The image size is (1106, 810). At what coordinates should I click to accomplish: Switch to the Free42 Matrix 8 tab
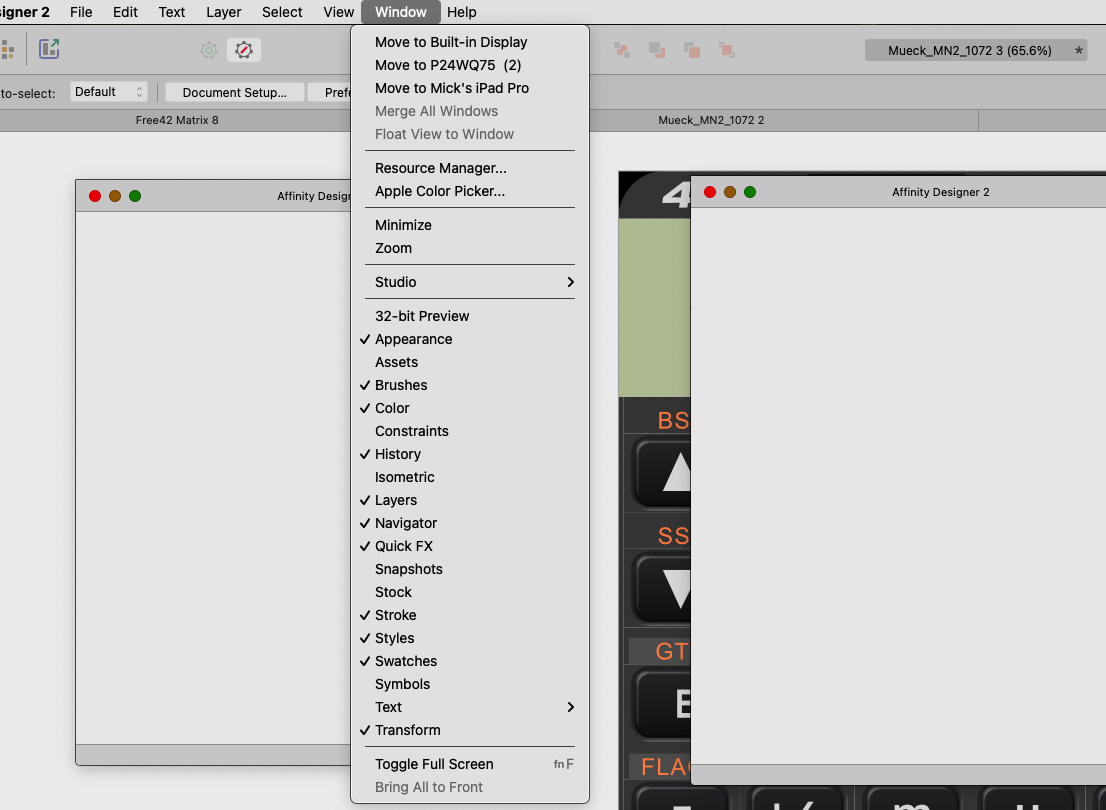click(177, 120)
